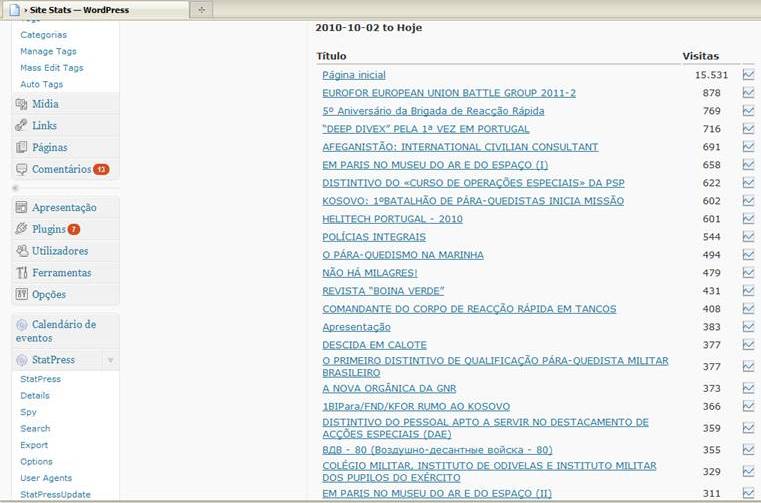Collapse the sidebar menu separator arrow
The image size is (761, 503).
[16, 188]
